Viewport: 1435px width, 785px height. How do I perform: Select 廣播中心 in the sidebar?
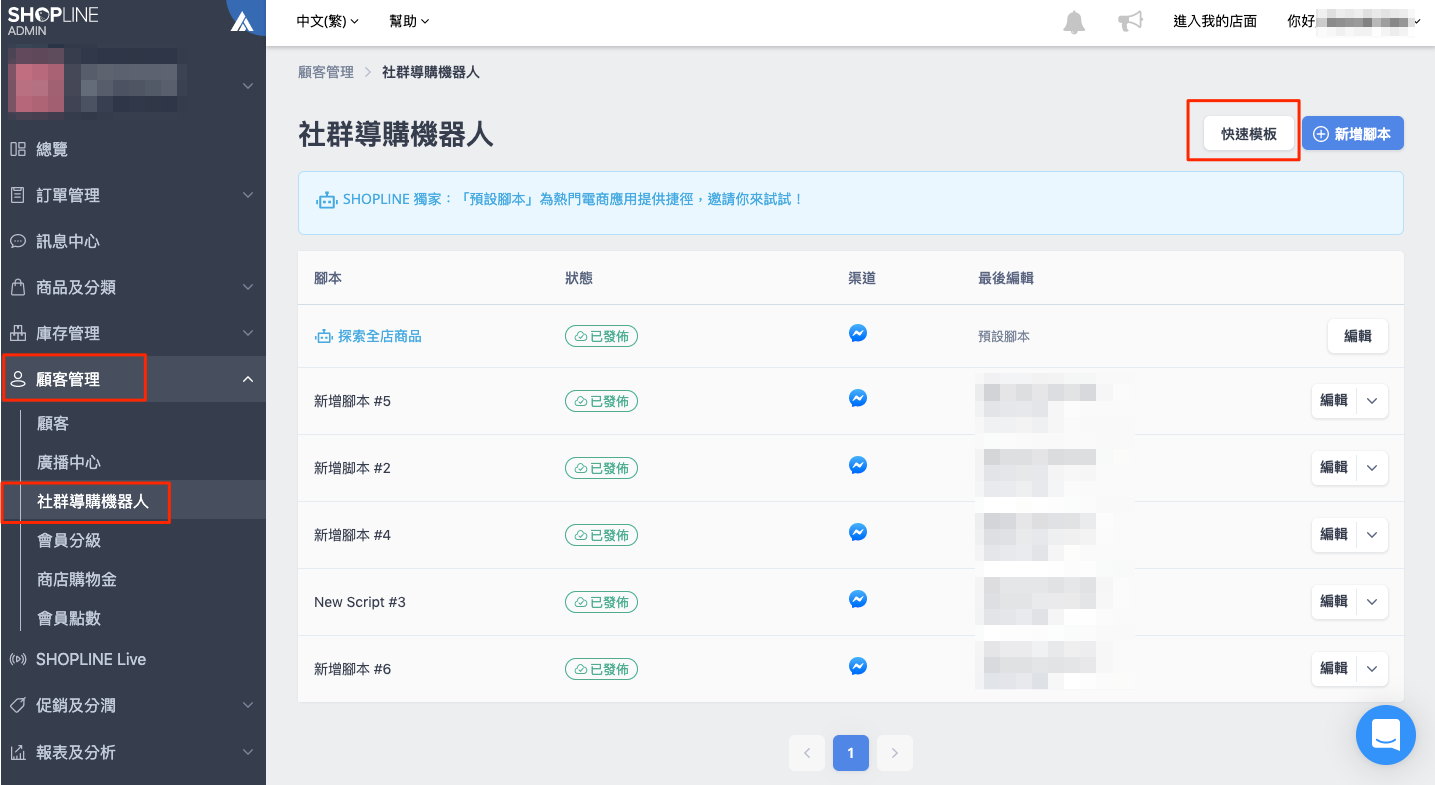pos(69,462)
